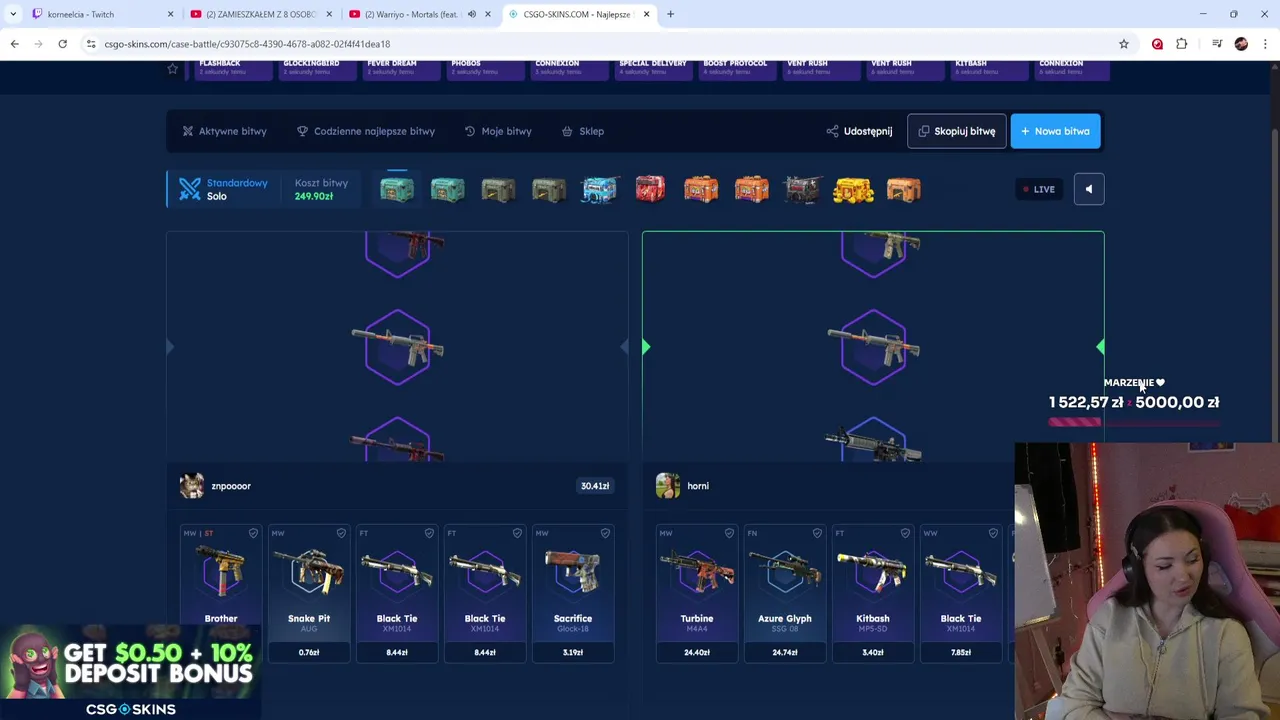
Task: Click znpoooor player avatar
Action: point(192,486)
